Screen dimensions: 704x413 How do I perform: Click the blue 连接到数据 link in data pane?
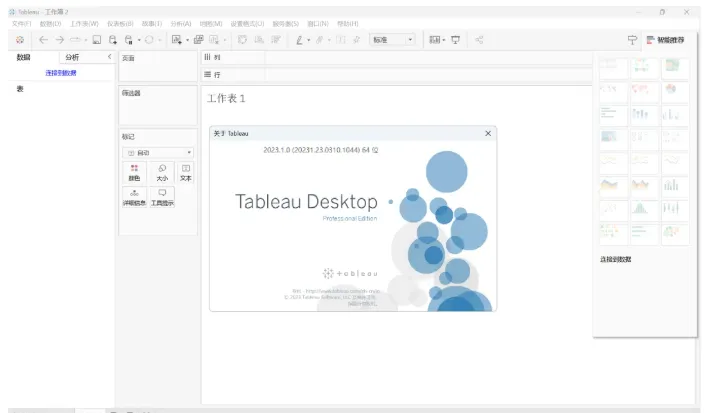[x=61, y=73]
